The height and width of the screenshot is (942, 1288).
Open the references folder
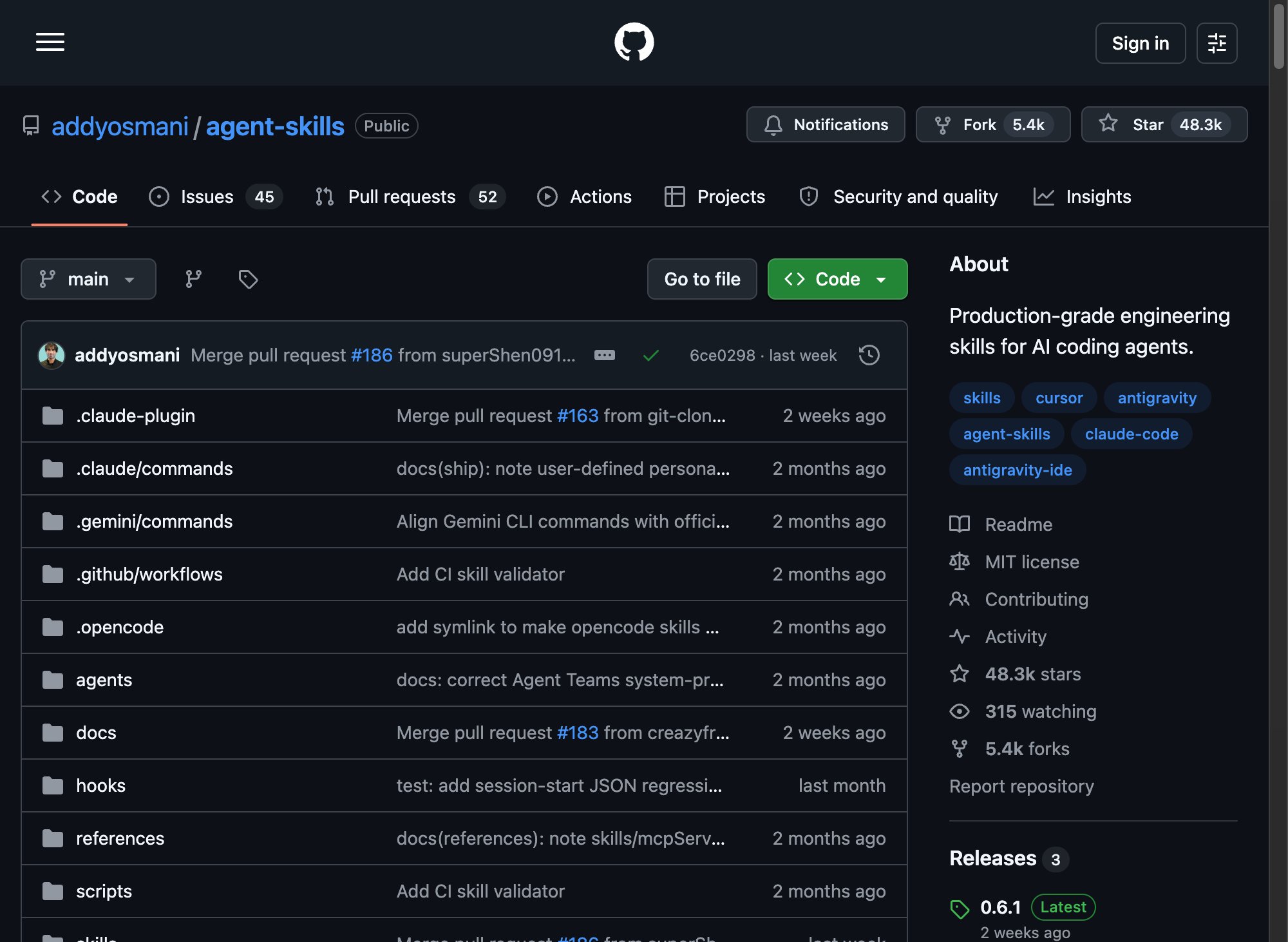click(x=120, y=838)
